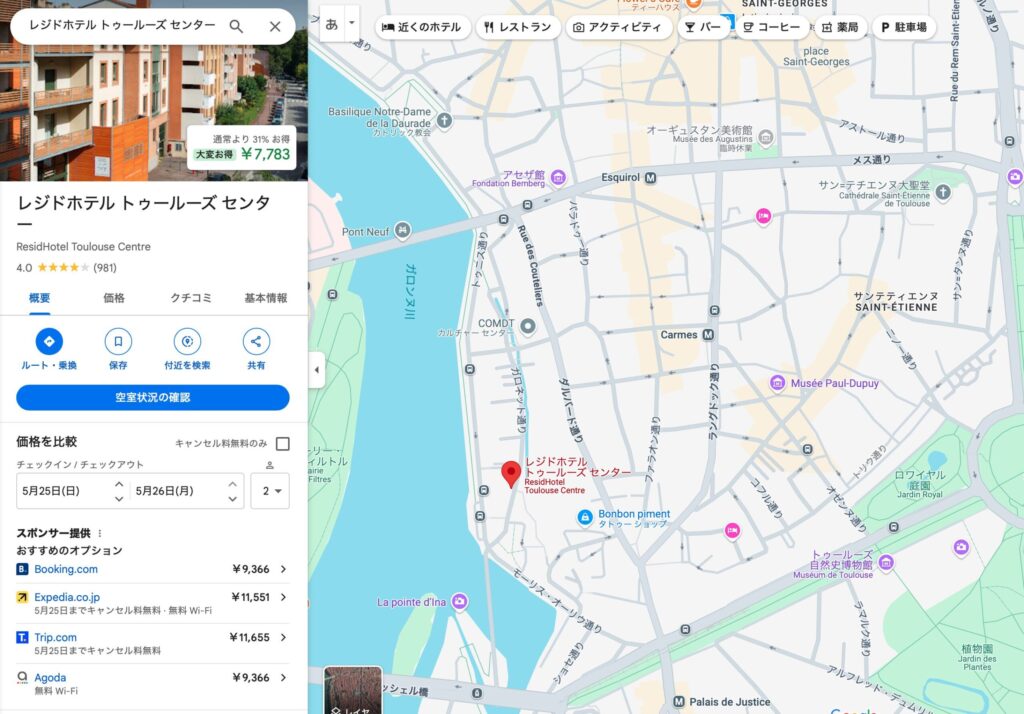Expand the Agoda price chevron
Viewport: 1024px width, 714px height.
pos(283,677)
